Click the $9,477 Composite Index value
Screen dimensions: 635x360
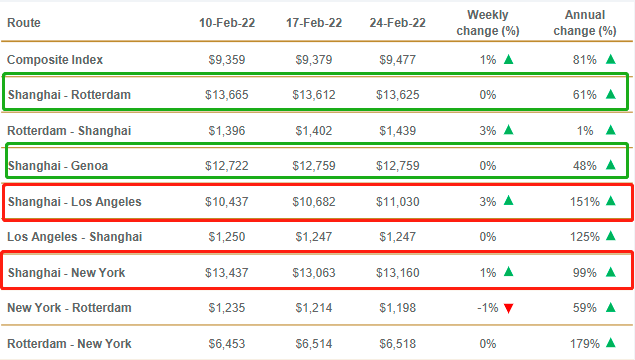pyautogui.click(x=397, y=60)
